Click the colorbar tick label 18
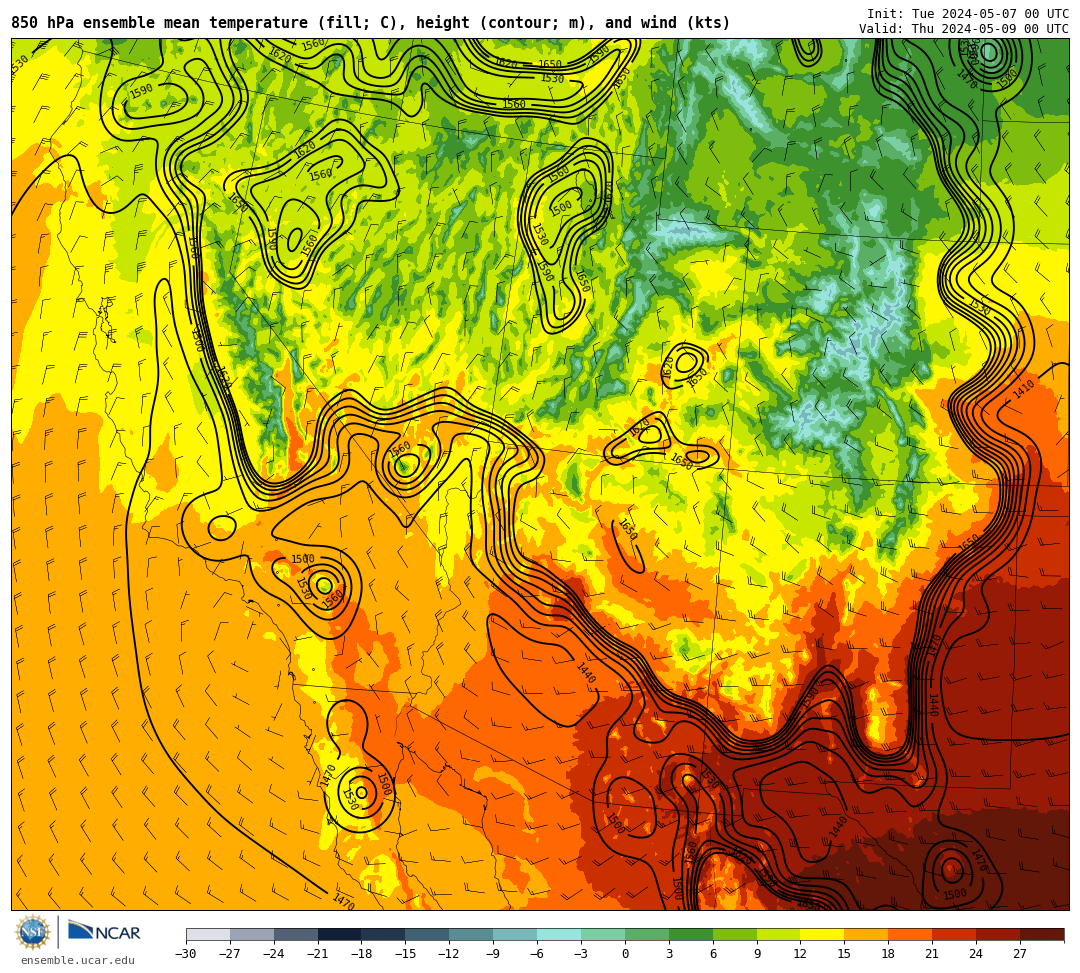Screen dimensions: 1080x973 889,954
